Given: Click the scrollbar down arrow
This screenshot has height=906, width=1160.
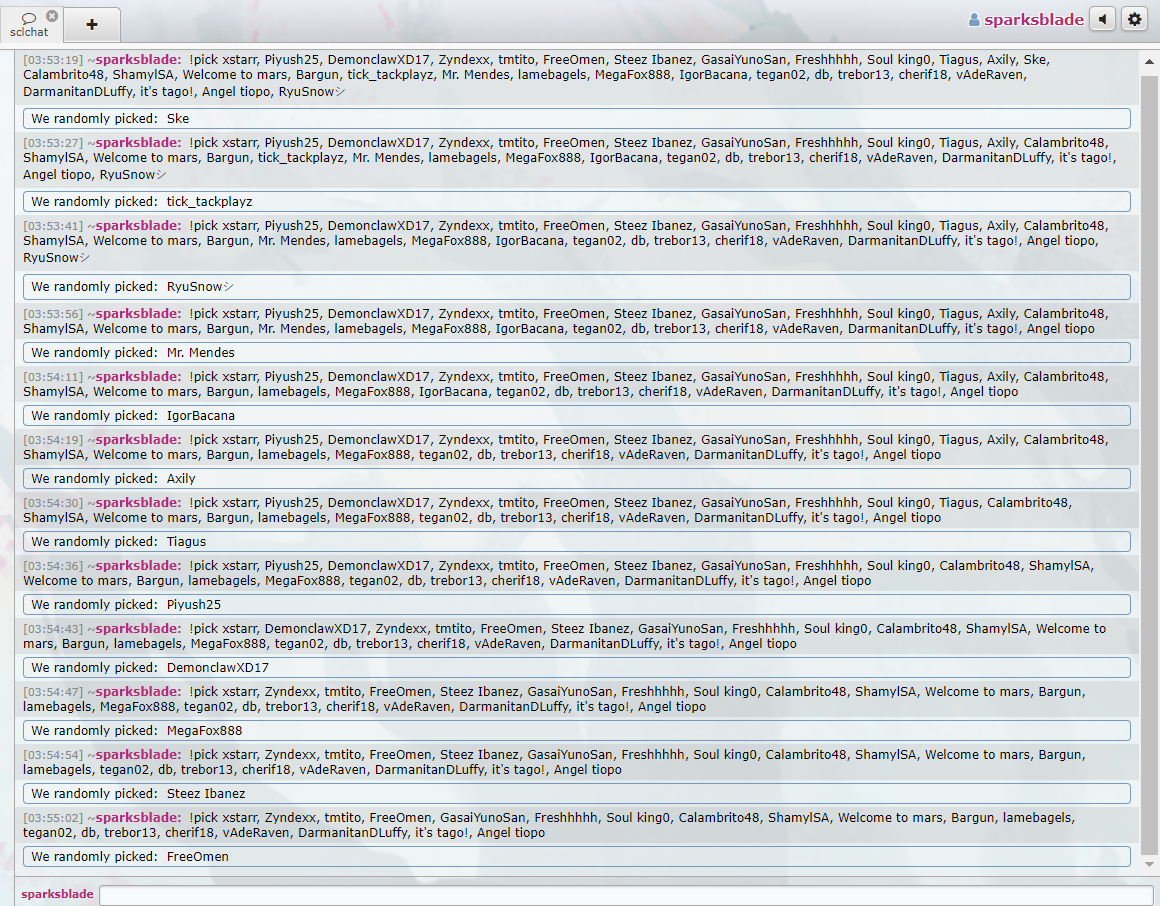Looking at the screenshot, I should pos(1149,864).
